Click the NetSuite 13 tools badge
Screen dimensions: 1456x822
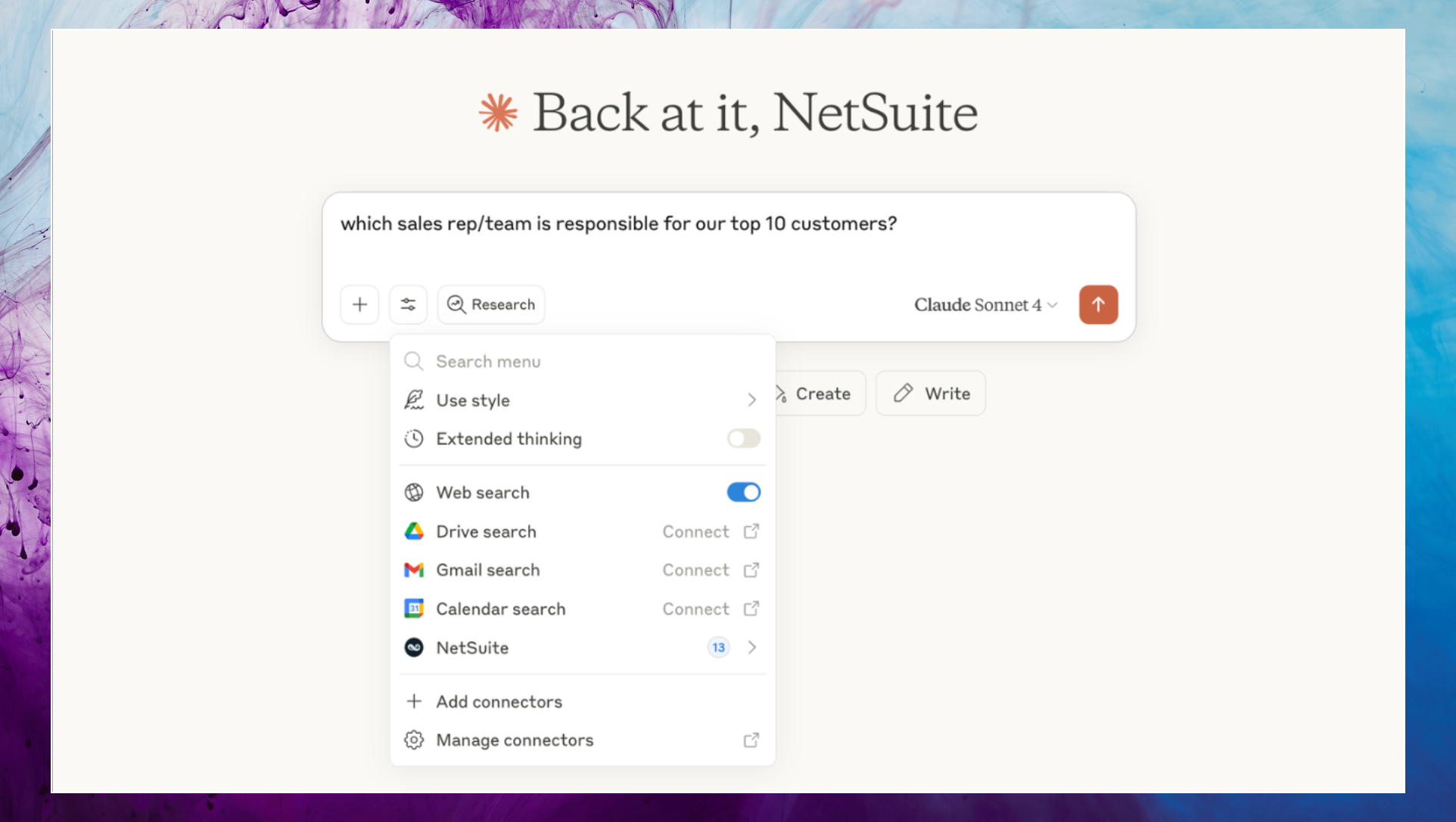(718, 647)
